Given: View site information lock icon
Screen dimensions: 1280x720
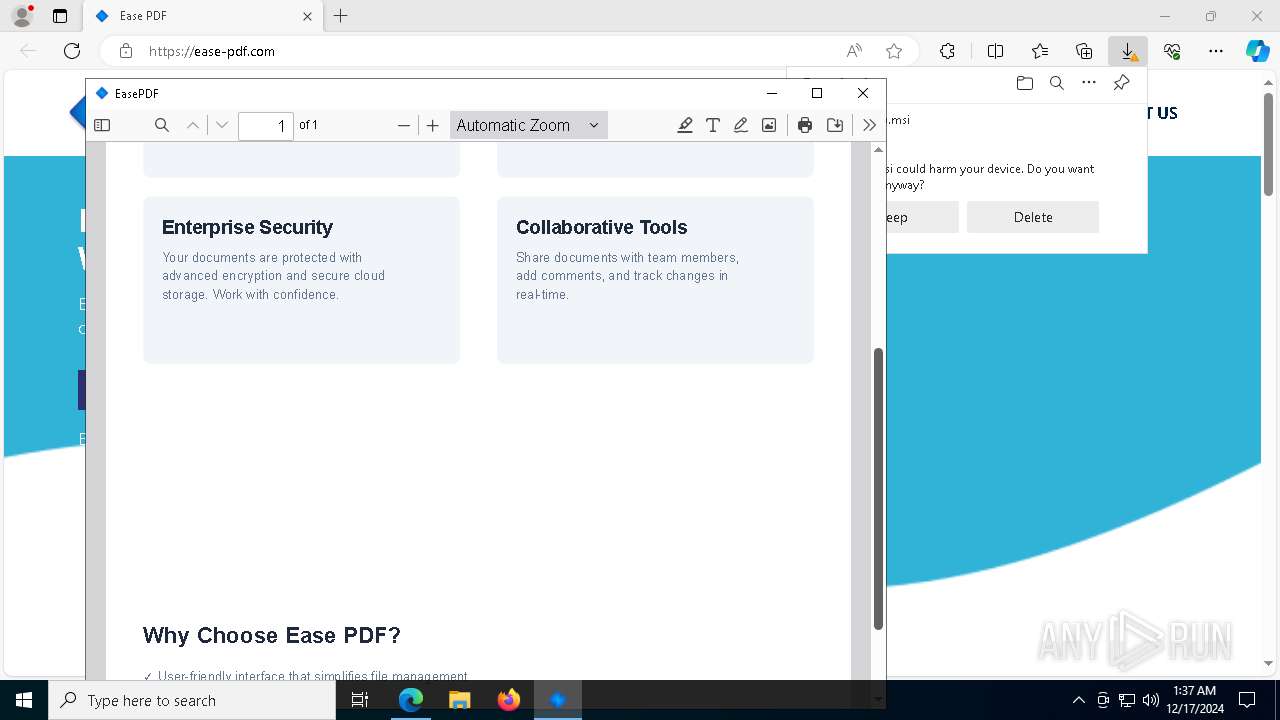Looking at the screenshot, I should [x=126, y=51].
